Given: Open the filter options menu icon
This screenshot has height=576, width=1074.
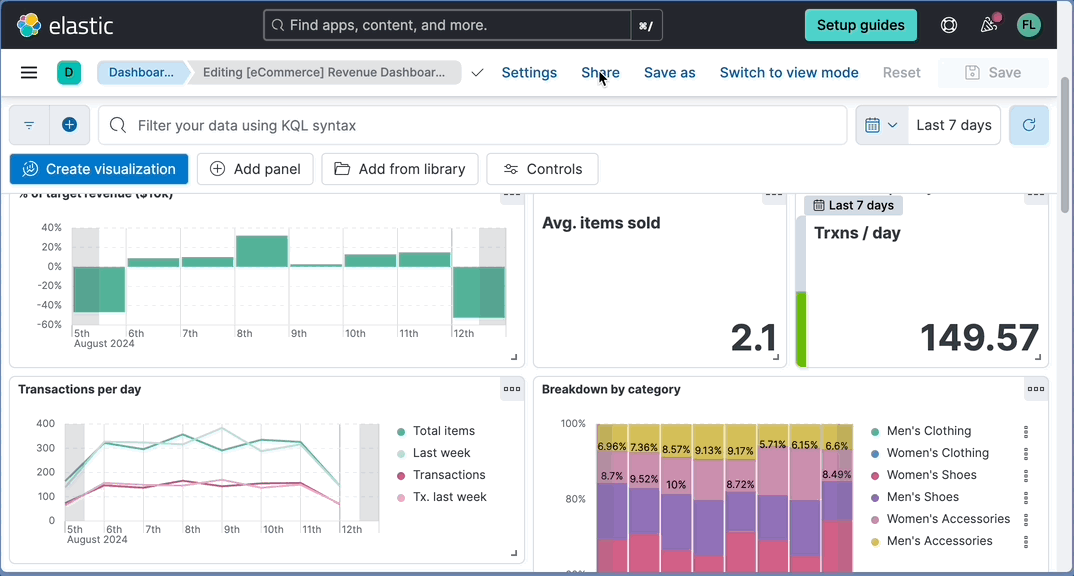Looking at the screenshot, I should tap(29, 125).
